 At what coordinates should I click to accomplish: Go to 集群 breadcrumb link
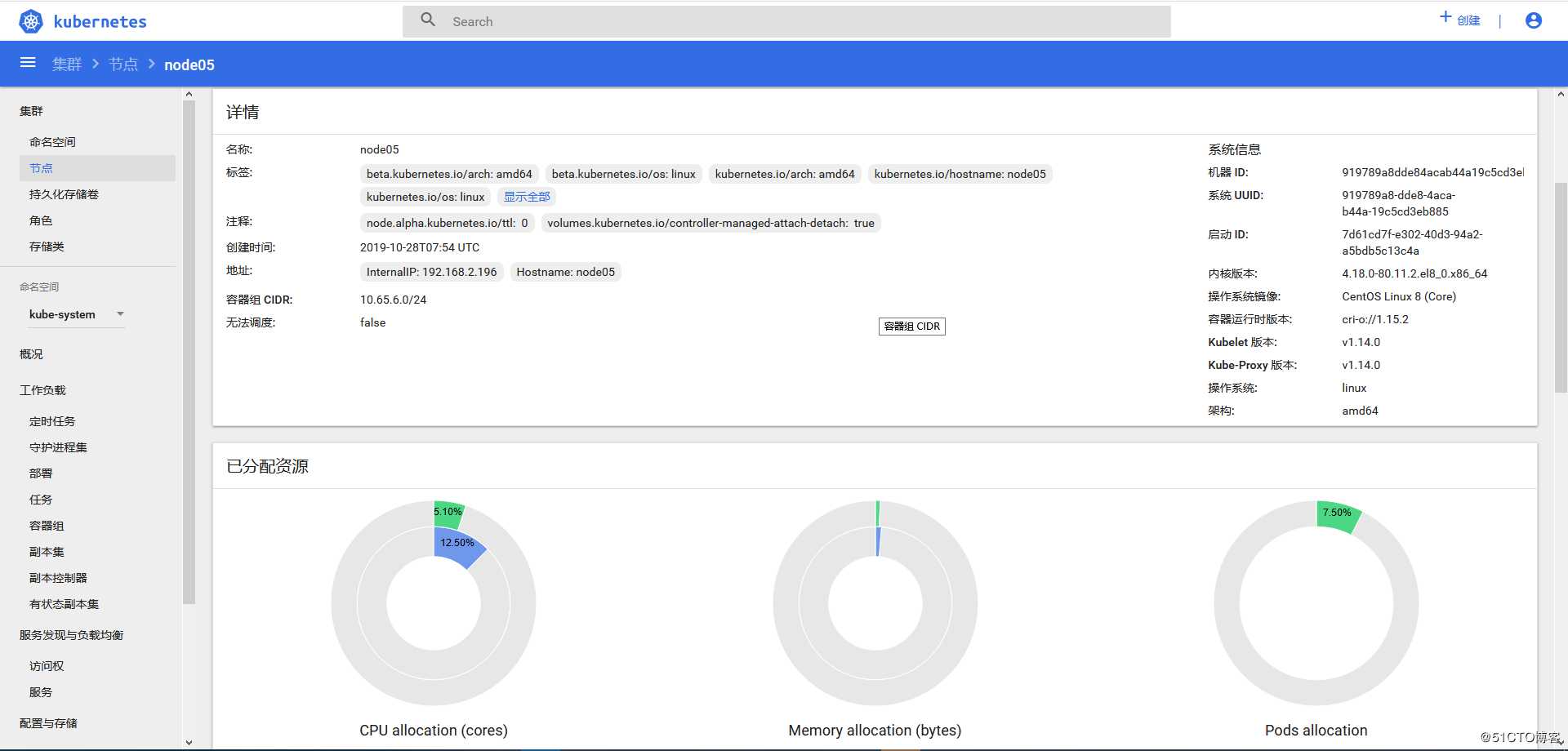(67, 64)
